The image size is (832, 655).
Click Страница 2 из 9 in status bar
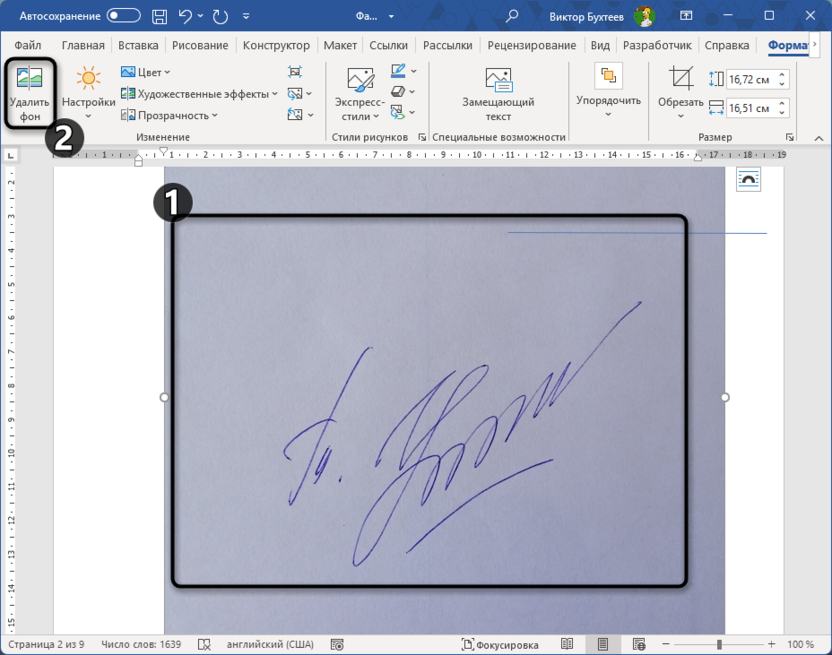click(46, 644)
